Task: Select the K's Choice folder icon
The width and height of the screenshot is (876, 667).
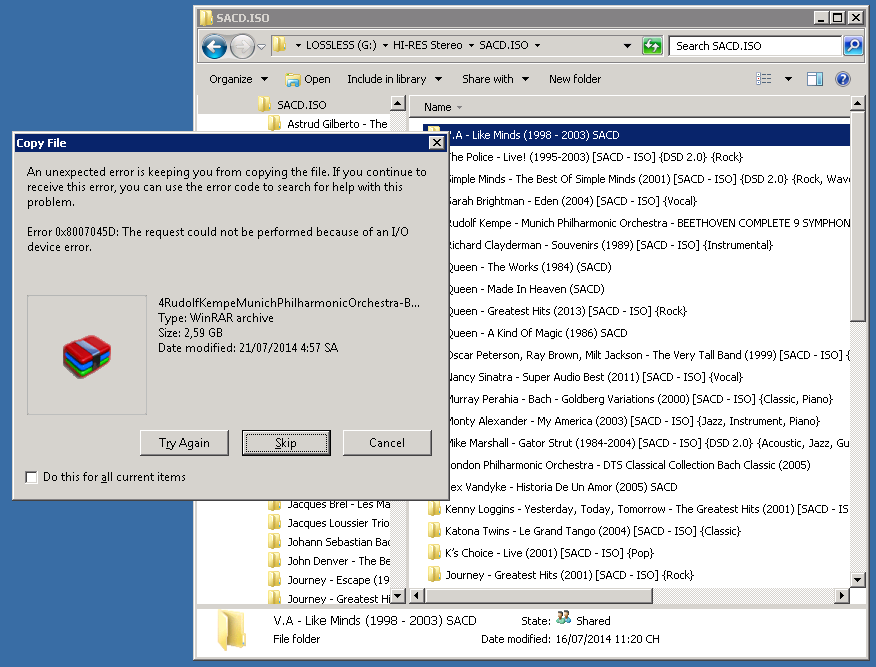Action: (x=434, y=552)
